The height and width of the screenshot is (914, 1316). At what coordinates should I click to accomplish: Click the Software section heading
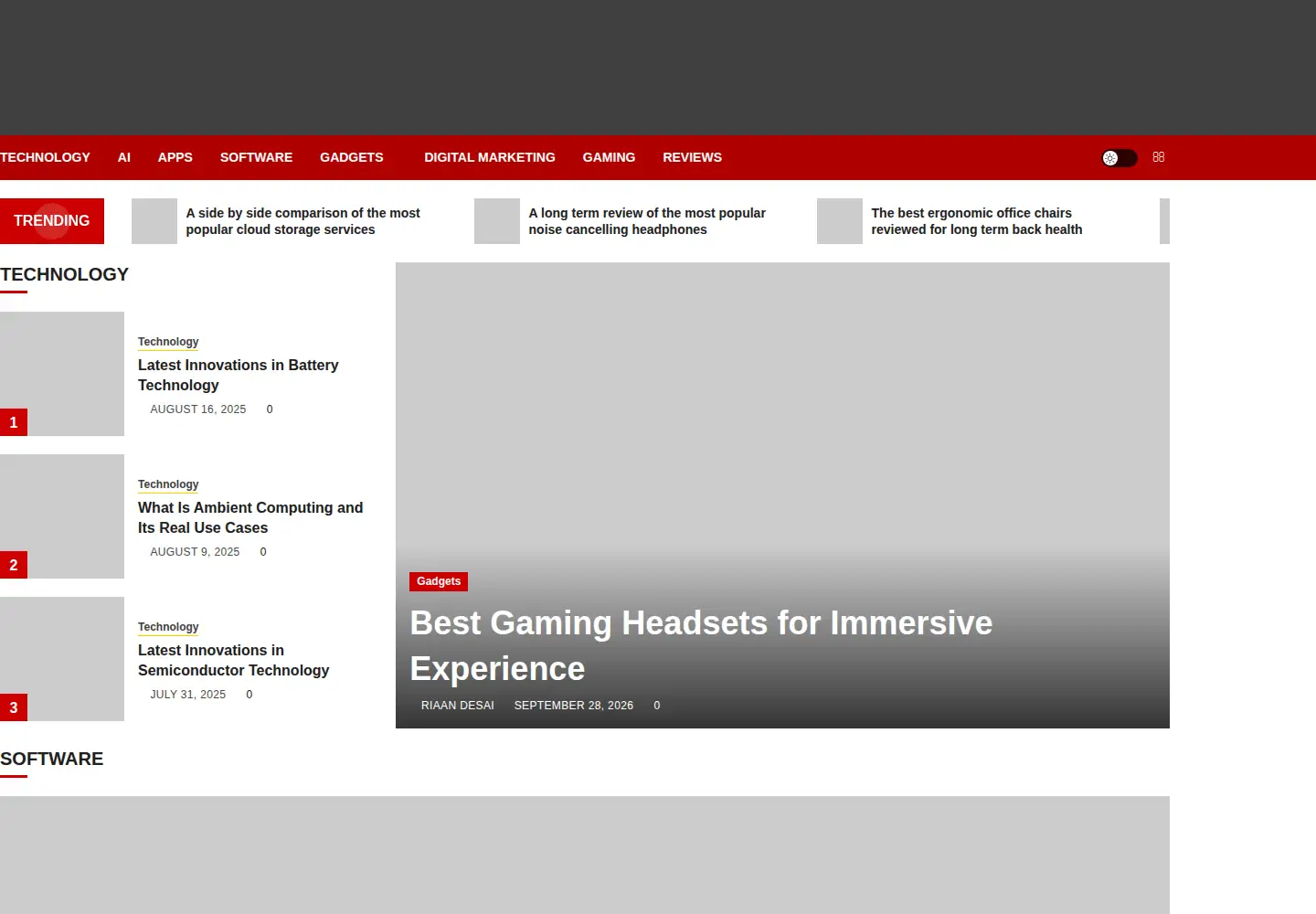pos(51,759)
